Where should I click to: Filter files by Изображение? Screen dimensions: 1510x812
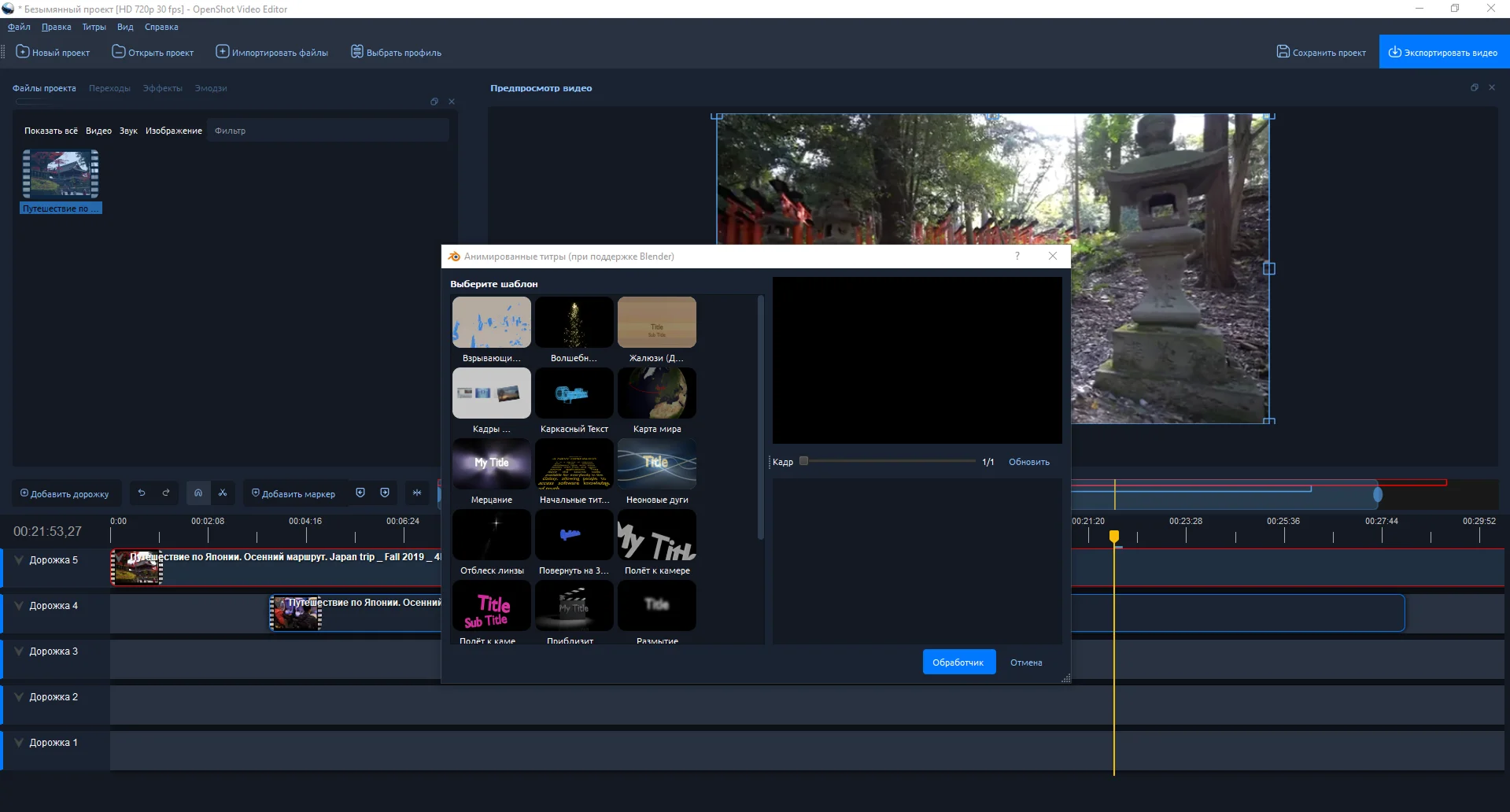174,131
